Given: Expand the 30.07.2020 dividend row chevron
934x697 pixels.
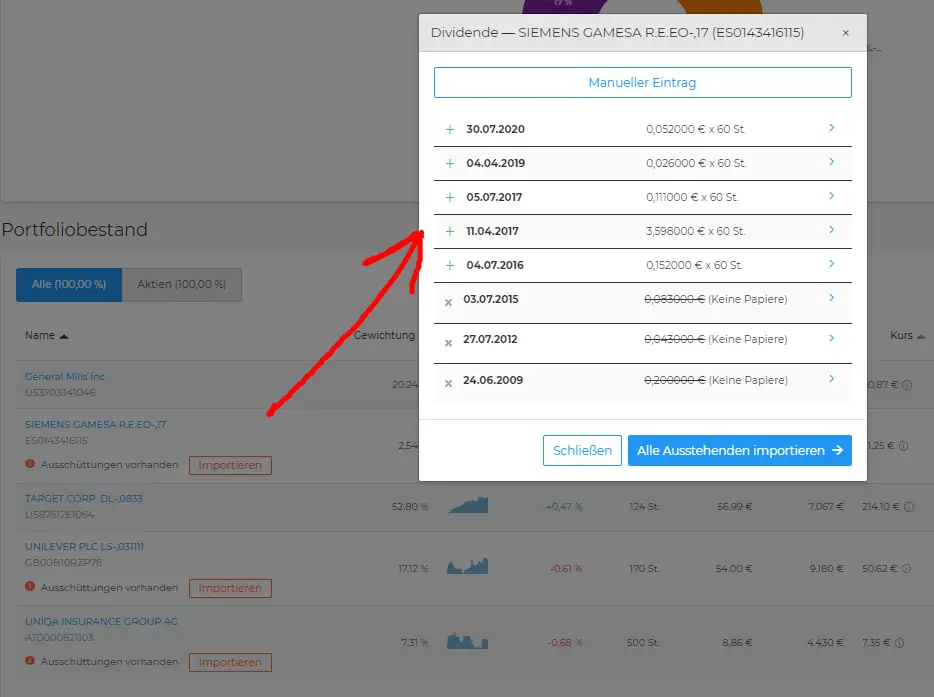Looking at the screenshot, I should 832,127.
